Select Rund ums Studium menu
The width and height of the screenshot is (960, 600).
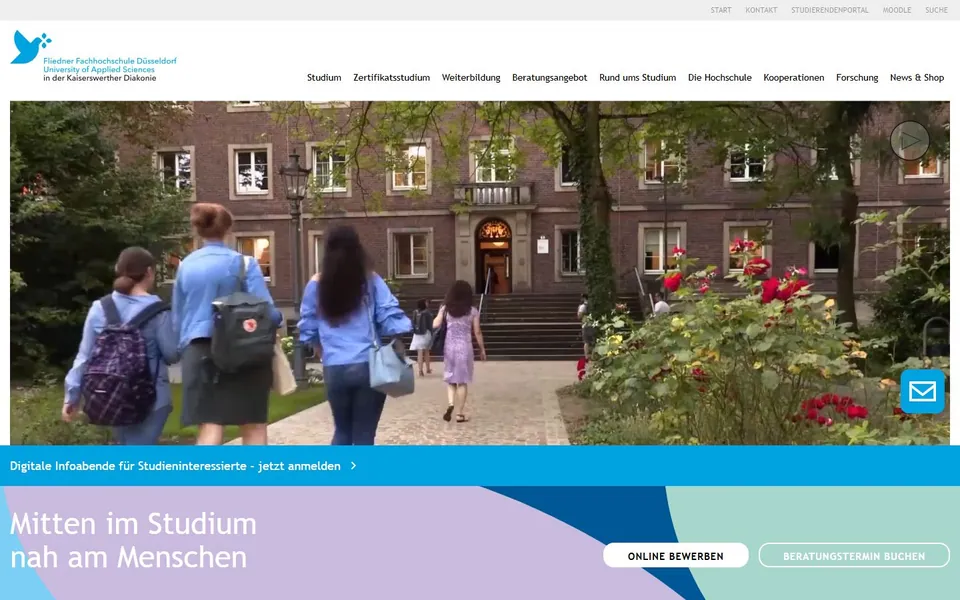[x=637, y=78]
